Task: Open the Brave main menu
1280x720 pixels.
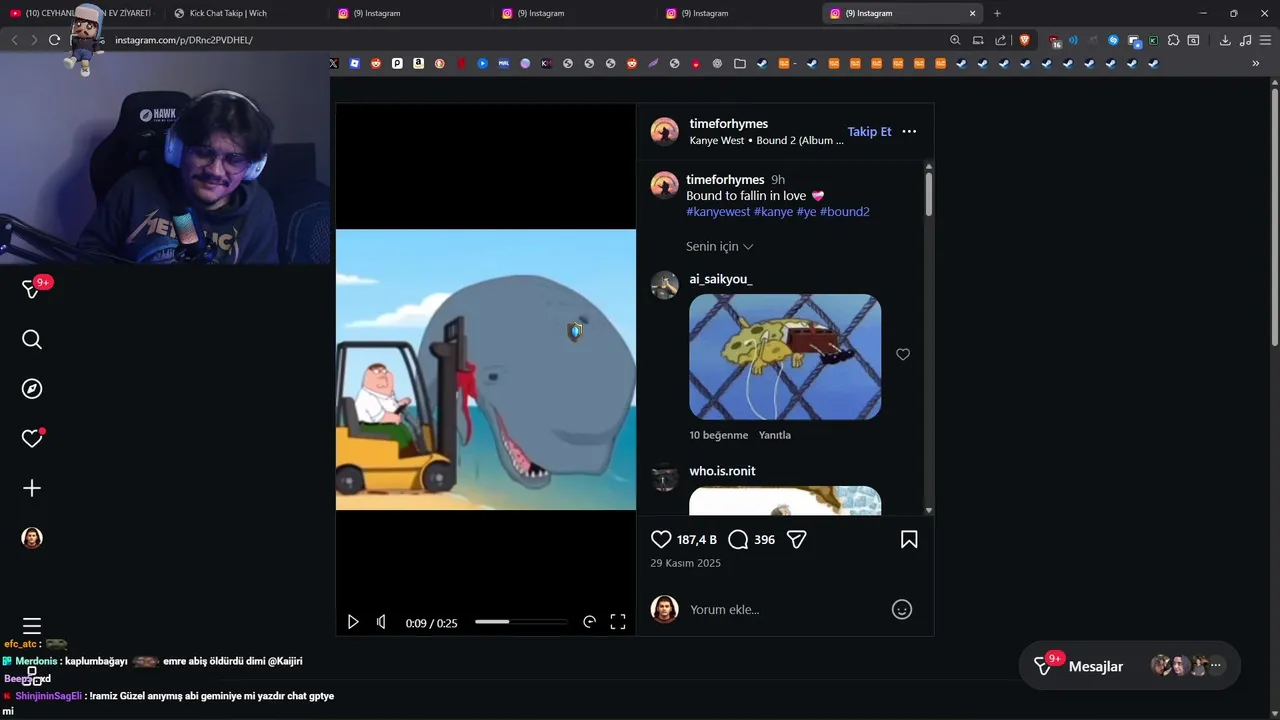Action: [x=1266, y=40]
